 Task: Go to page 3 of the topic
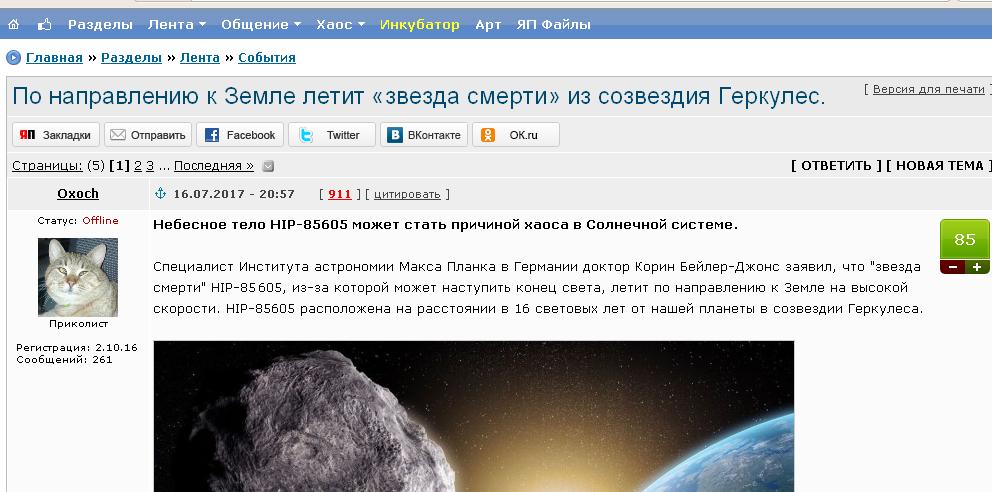point(150,166)
